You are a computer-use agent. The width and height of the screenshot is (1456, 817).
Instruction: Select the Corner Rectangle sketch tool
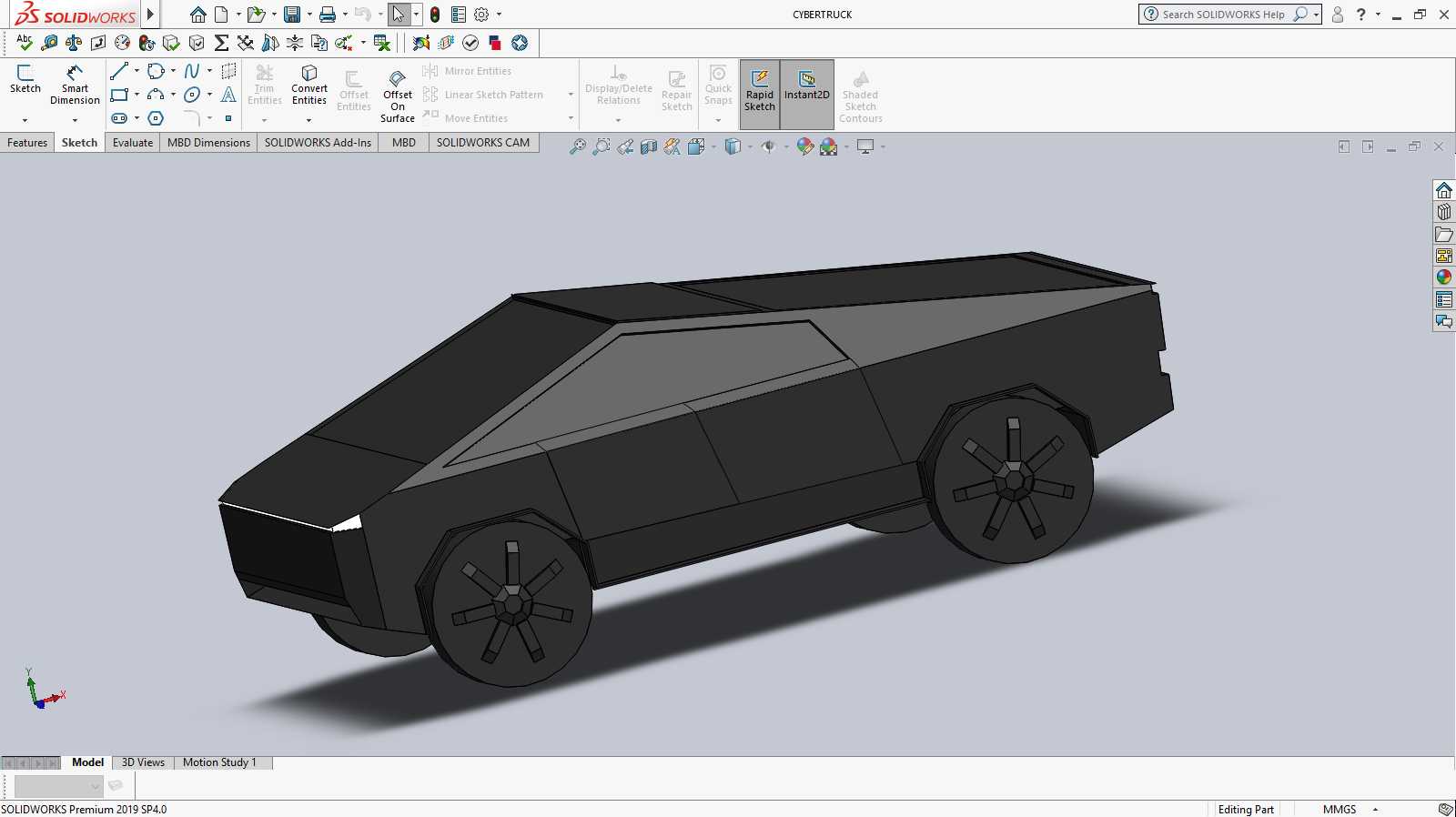[x=118, y=95]
